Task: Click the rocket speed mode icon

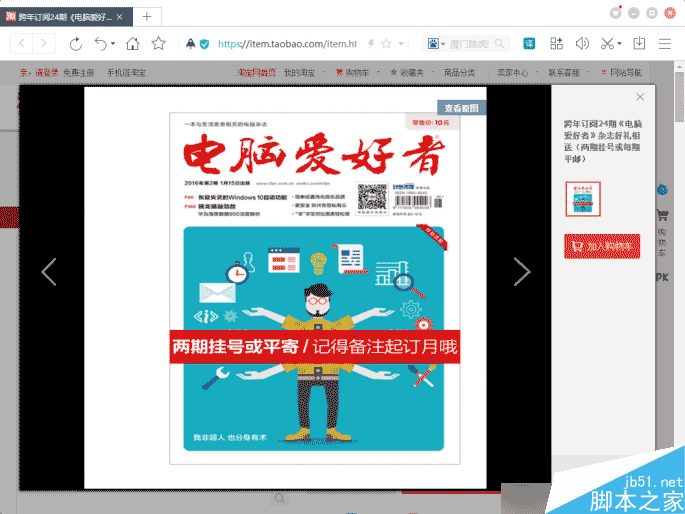Action: tap(190, 44)
